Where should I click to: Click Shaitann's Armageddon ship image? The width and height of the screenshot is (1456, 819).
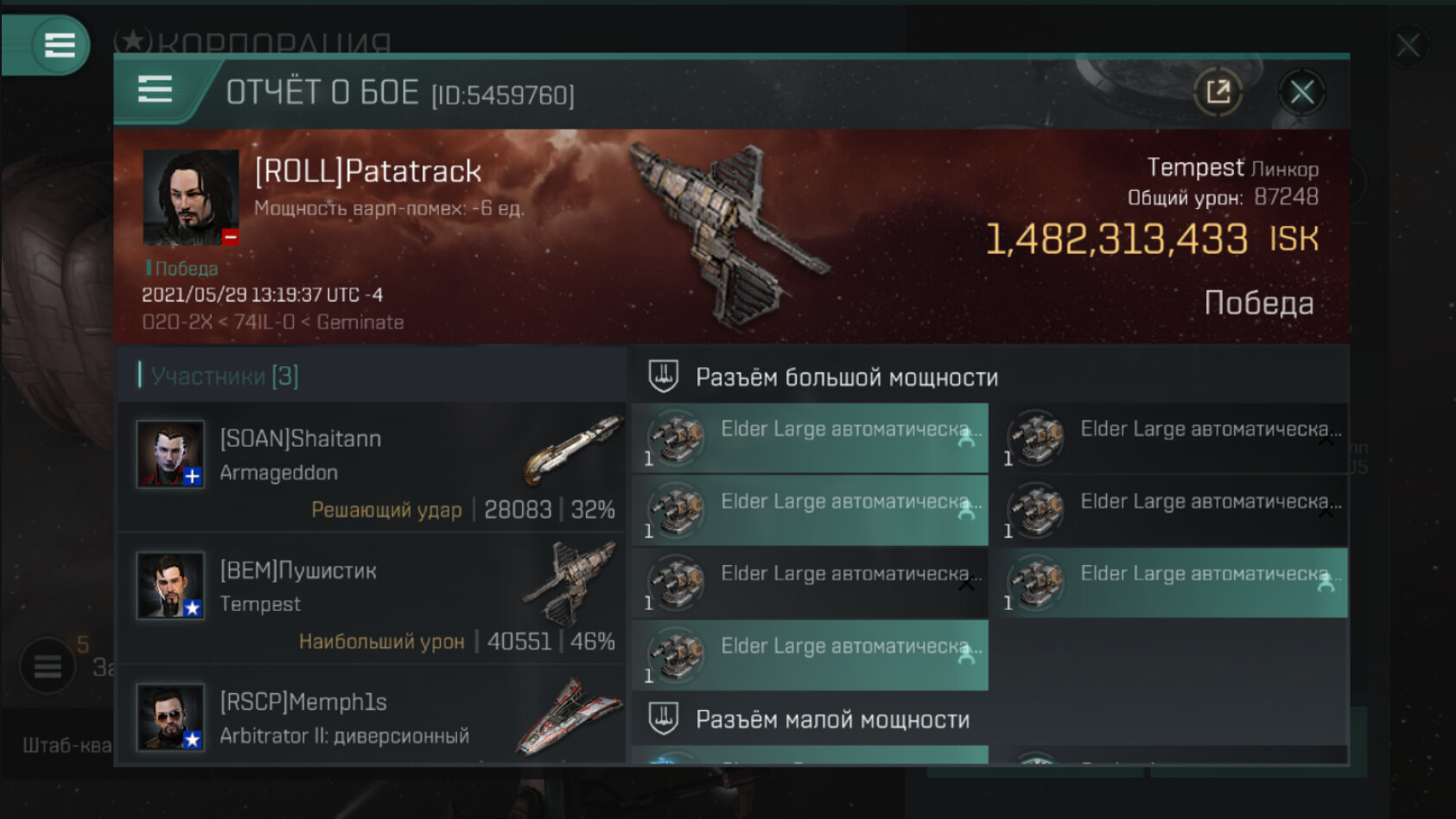(573, 449)
